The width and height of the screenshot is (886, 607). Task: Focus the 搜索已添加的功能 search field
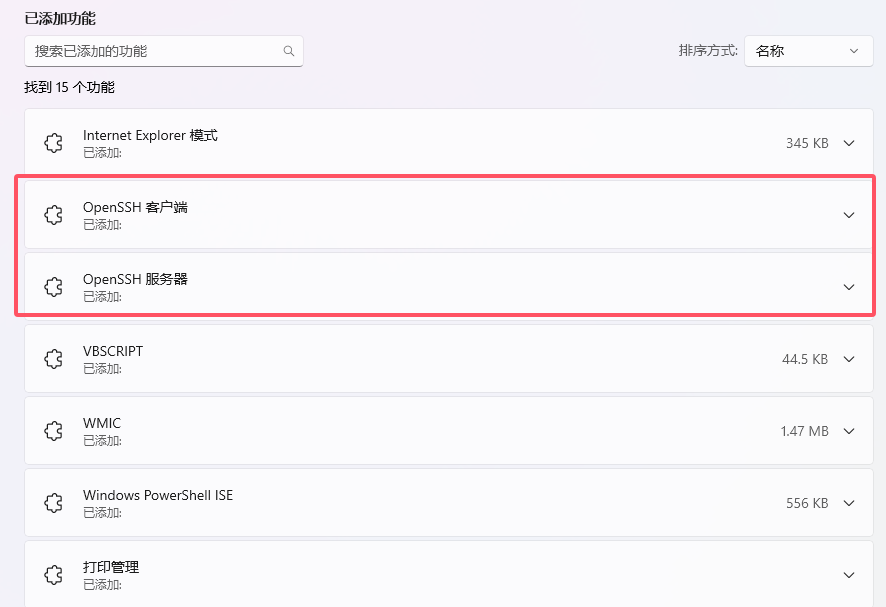point(155,51)
